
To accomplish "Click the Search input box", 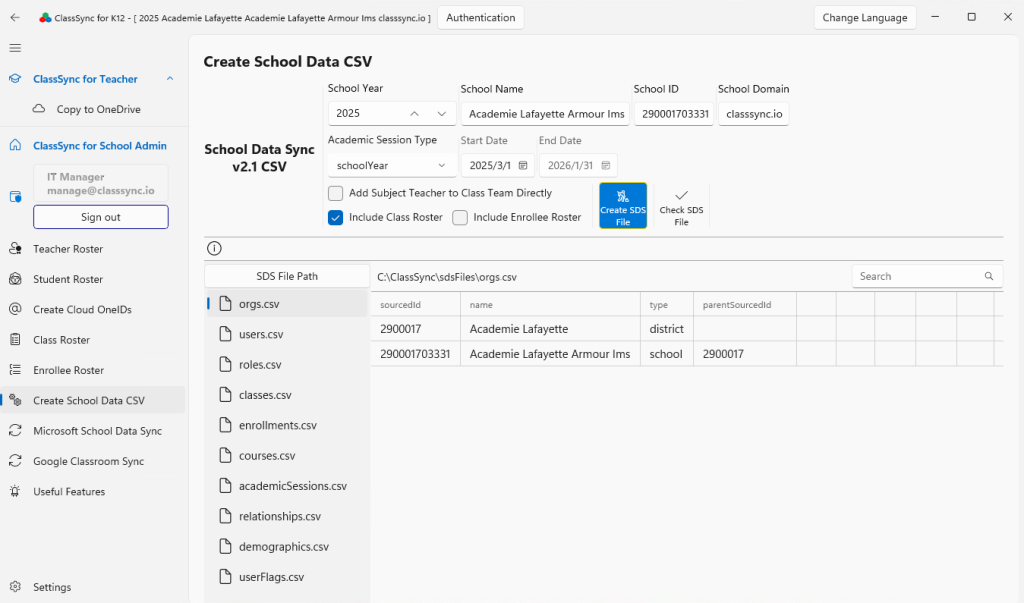I will pyautogui.click(x=927, y=276).
